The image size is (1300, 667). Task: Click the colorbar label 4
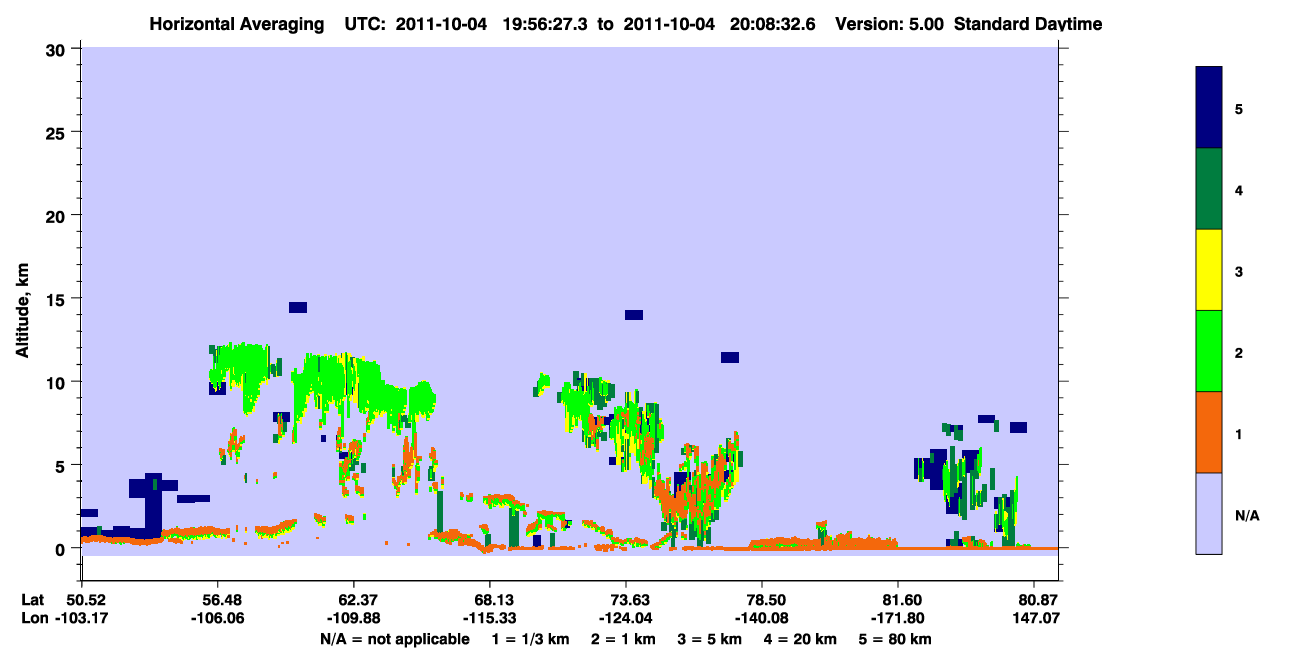(x=1239, y=190)
